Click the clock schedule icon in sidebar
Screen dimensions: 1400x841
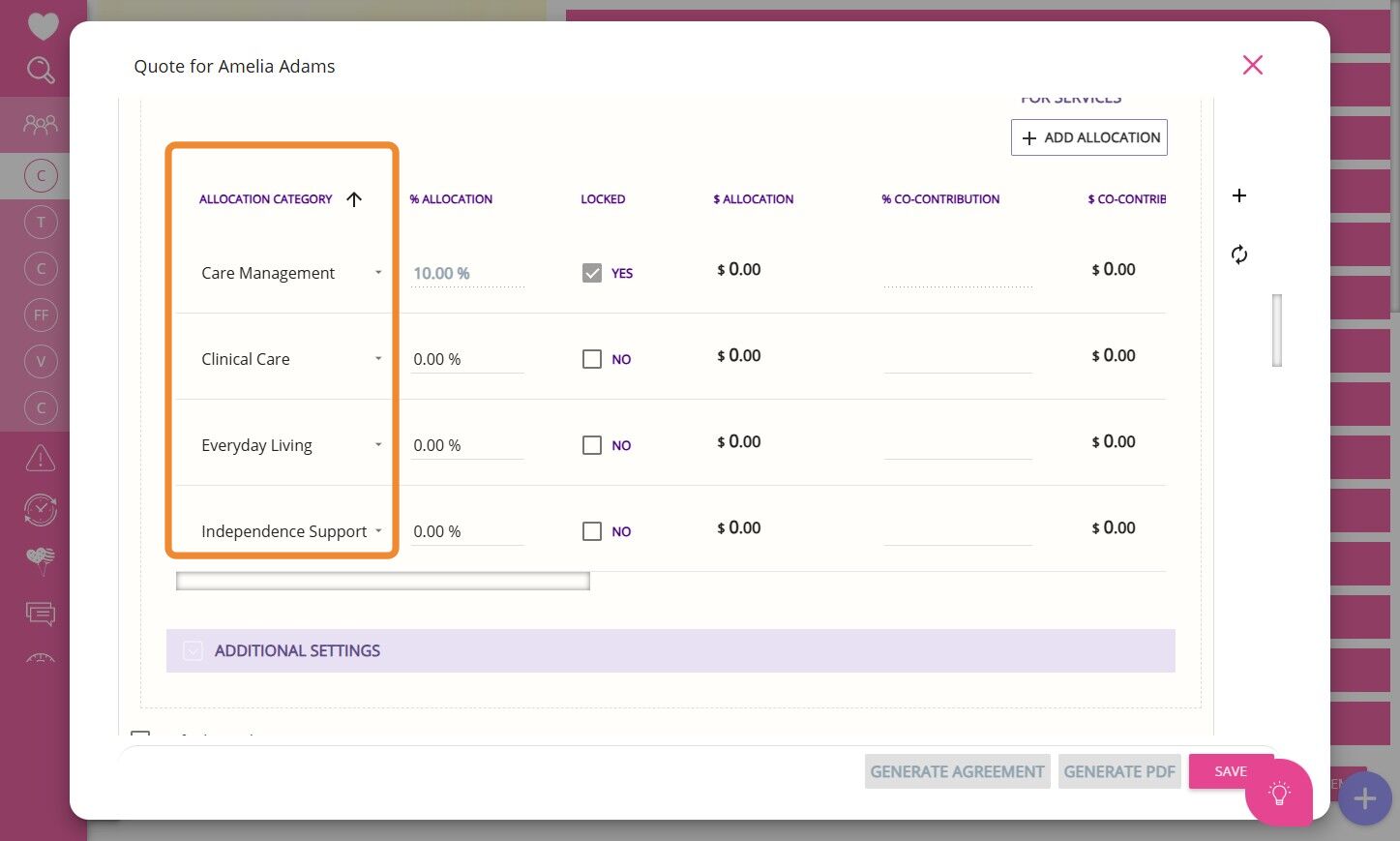41,509
